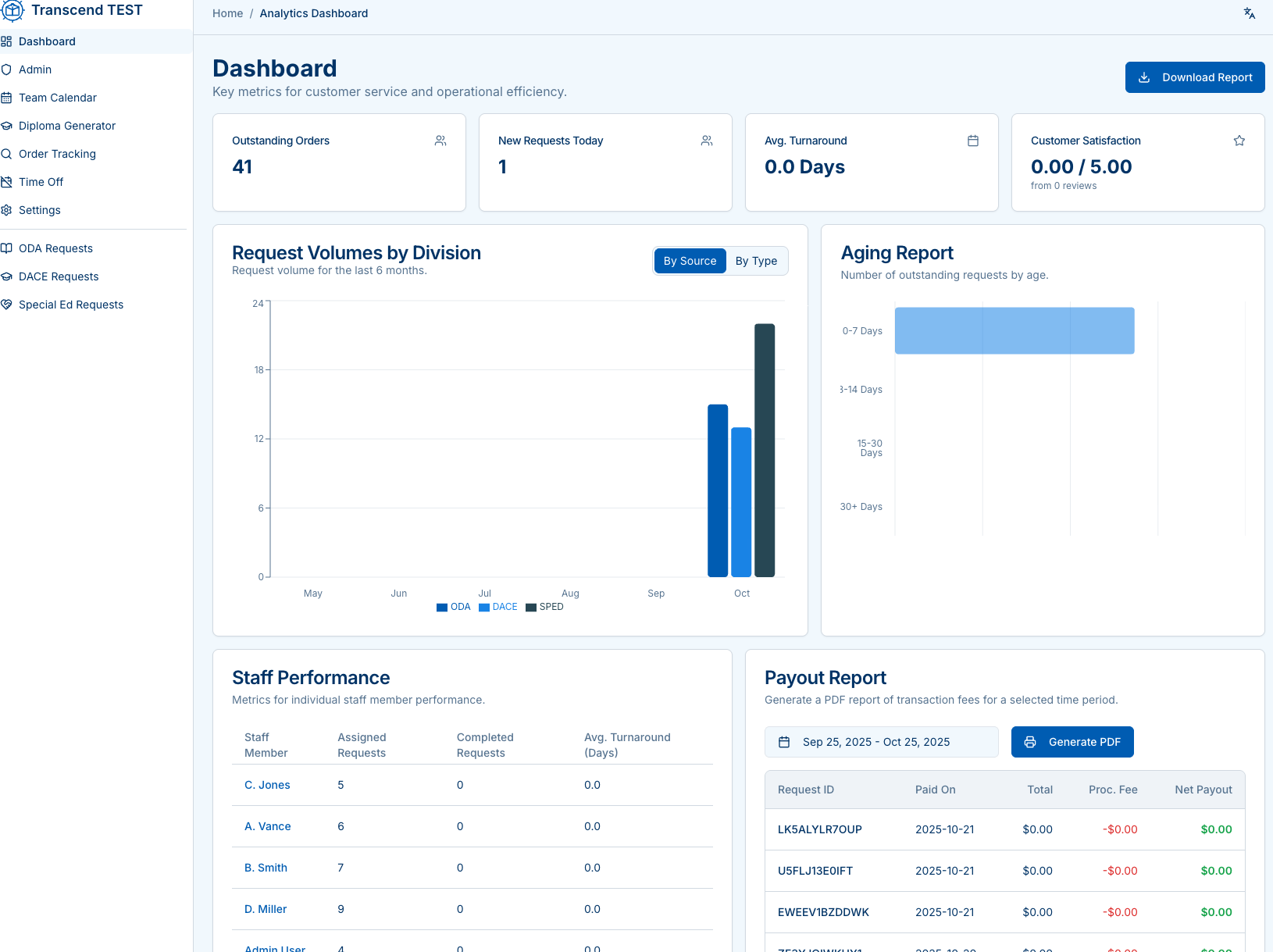Open staff member C. Jones profile

point(267,785)
